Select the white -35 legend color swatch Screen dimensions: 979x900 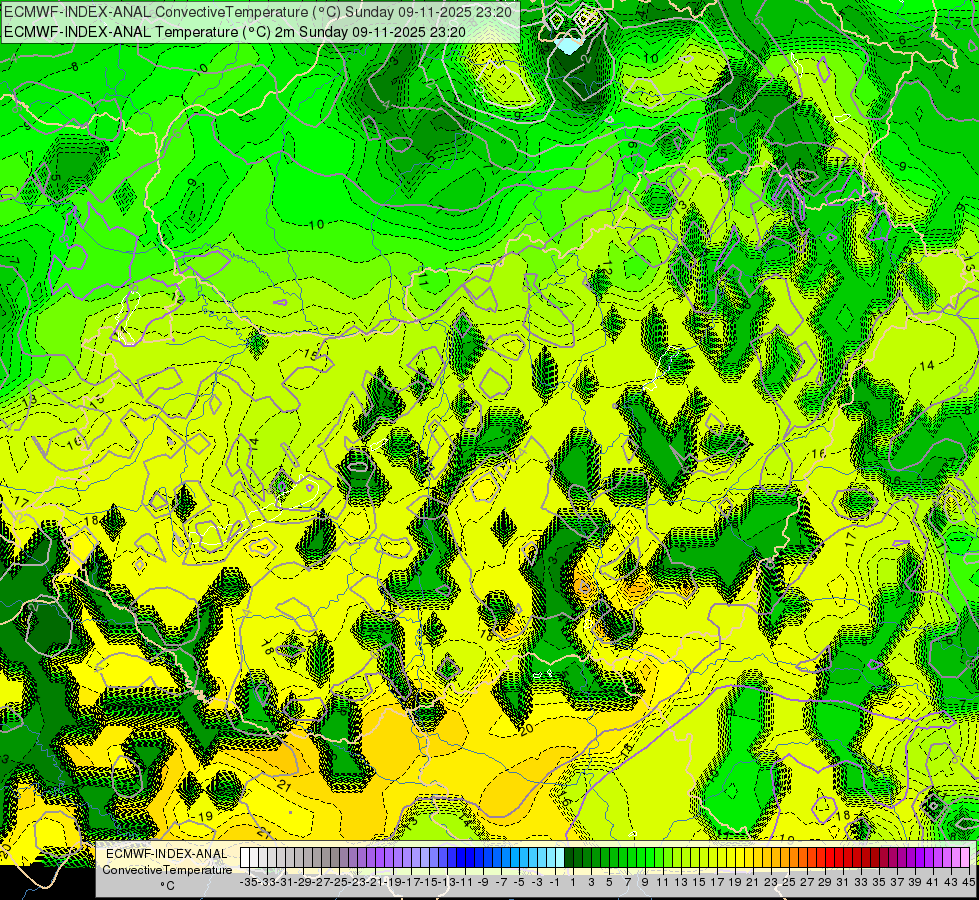pos(245,857)
